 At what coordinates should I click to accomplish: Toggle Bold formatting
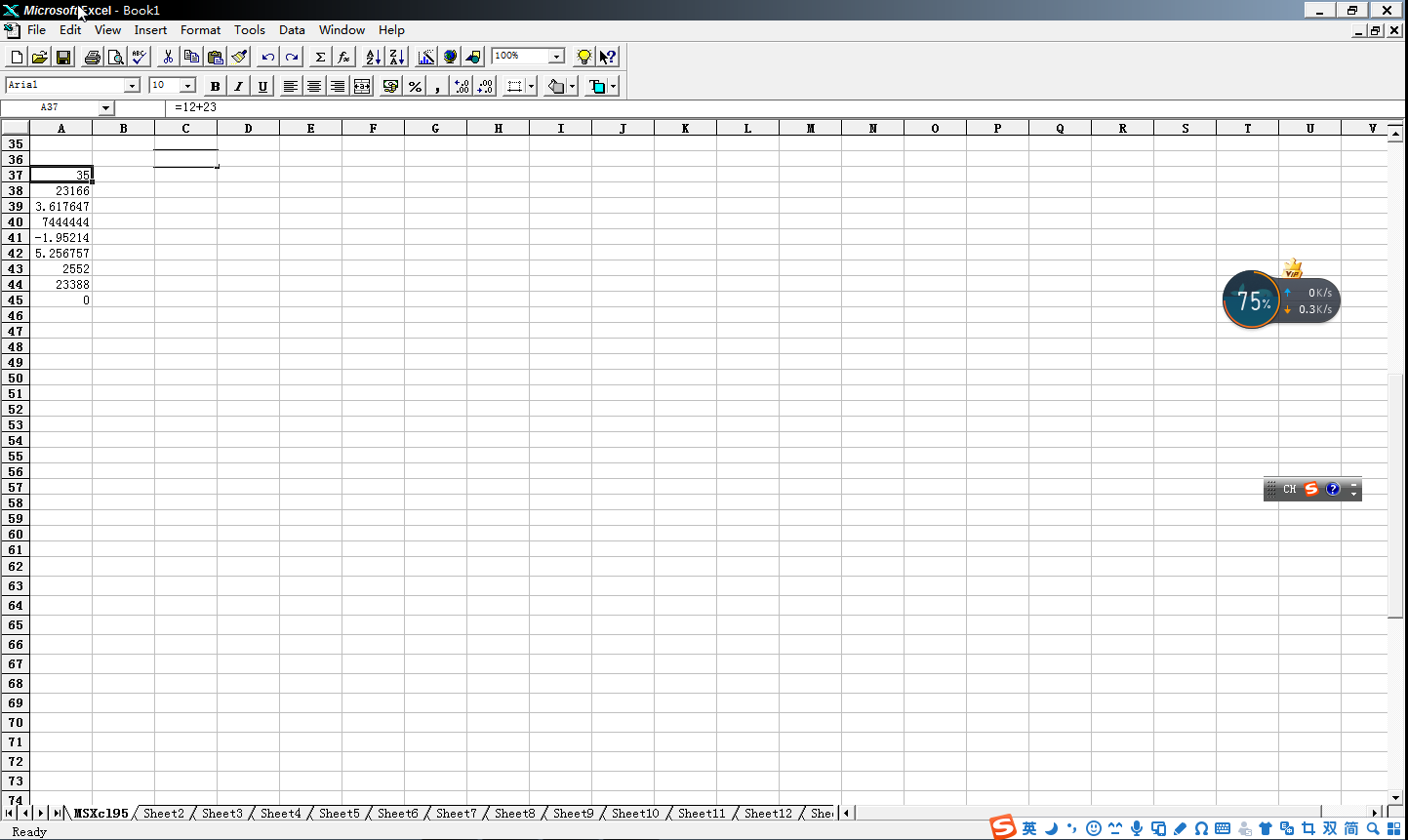click(x=215, y=87)
